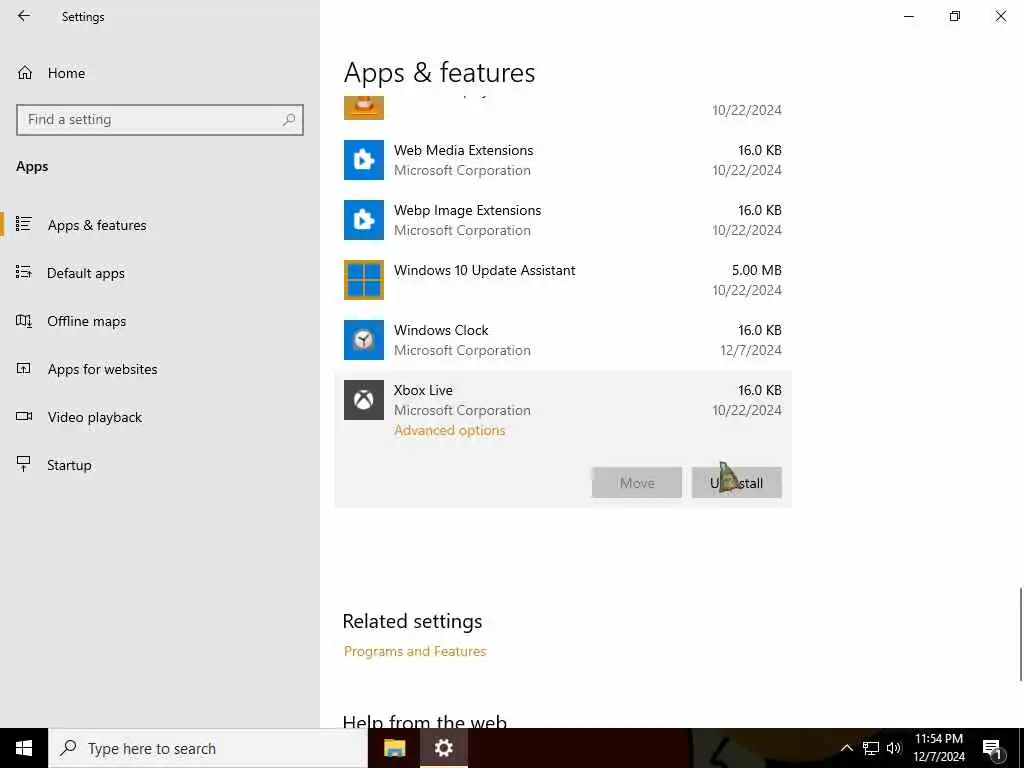This screenshot has height=768, width=1024.
Task: Click the Uninstall button for Xbox Live
Action: tap(737, 483)
